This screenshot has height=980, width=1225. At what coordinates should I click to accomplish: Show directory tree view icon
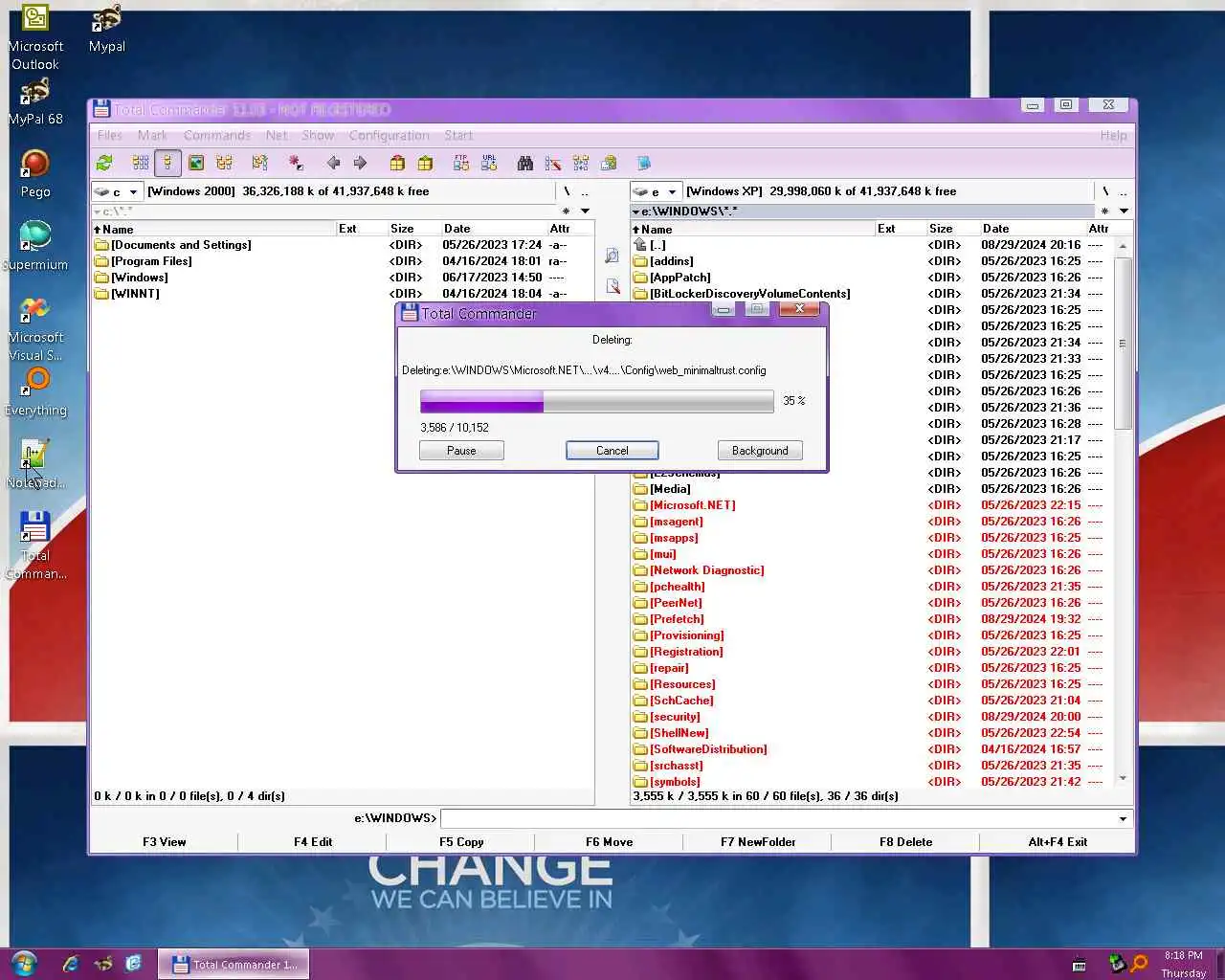[224, 164]
